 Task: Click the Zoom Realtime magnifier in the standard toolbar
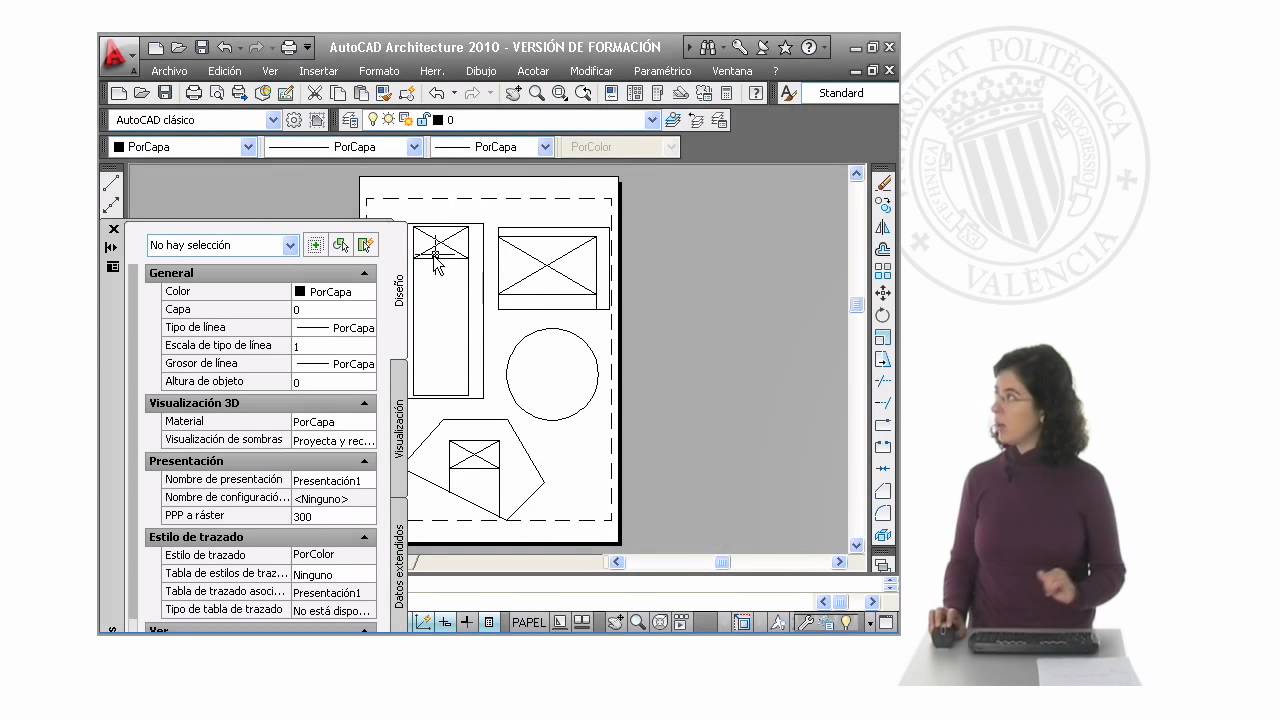(537, 93)
